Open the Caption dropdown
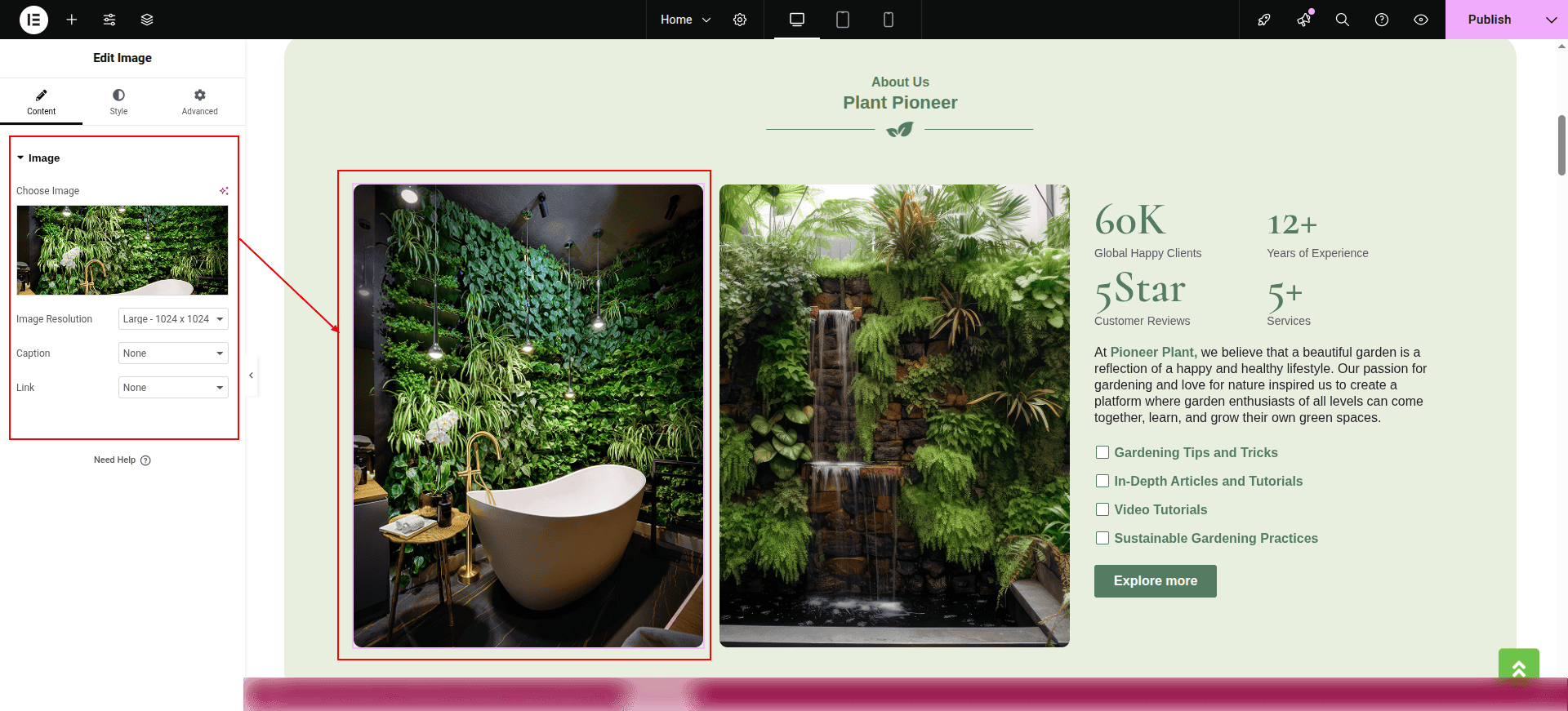Image resolution: width=1568 pixels, height=711 pixels. pos(173,353)
